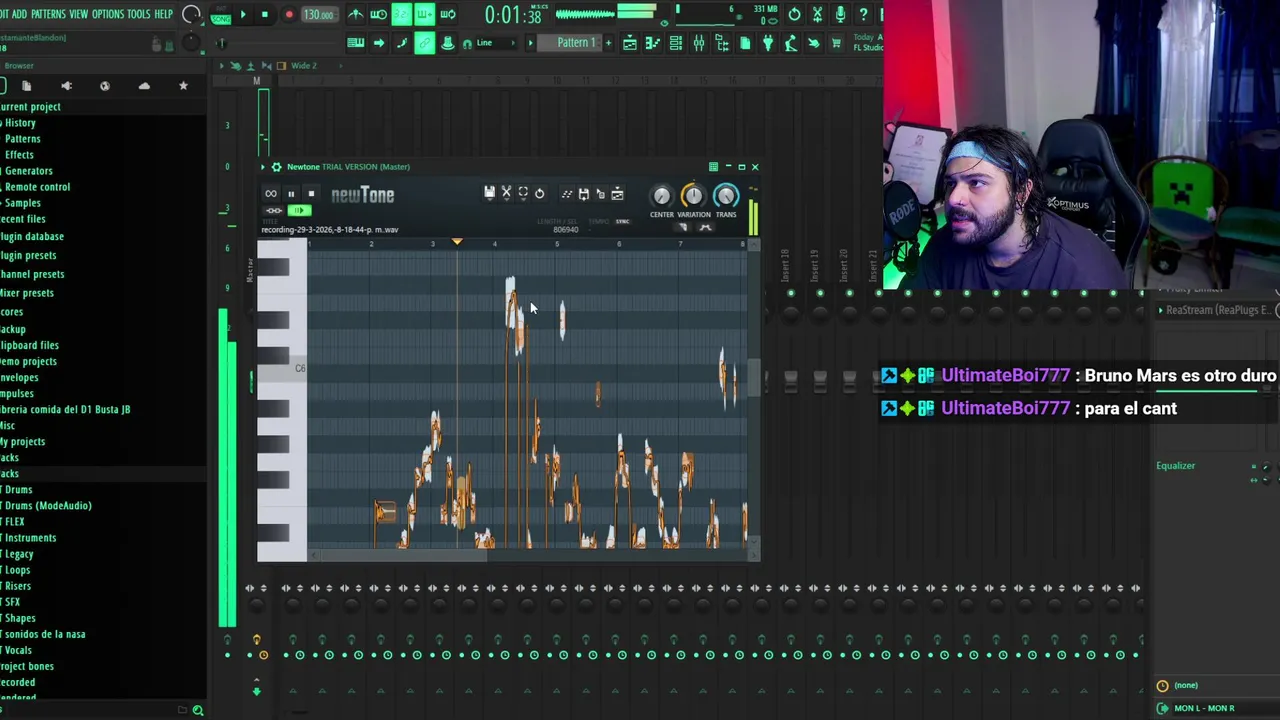Open the audio editor scissors icon in top toolbar
The image size is (1280, 720).
click(817, 14)
